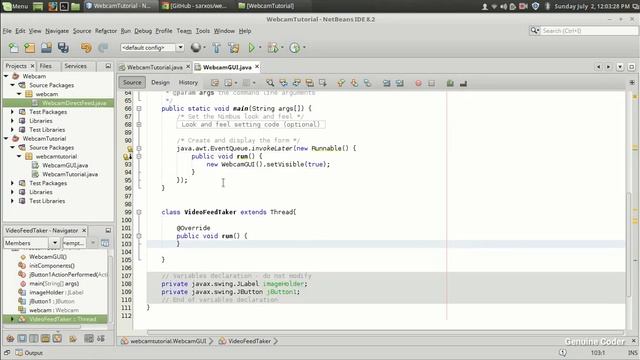Viewport: 640px width, 360px height.
Task: Open WebcamGUI.java in the project tree
Action: (65, 165)
